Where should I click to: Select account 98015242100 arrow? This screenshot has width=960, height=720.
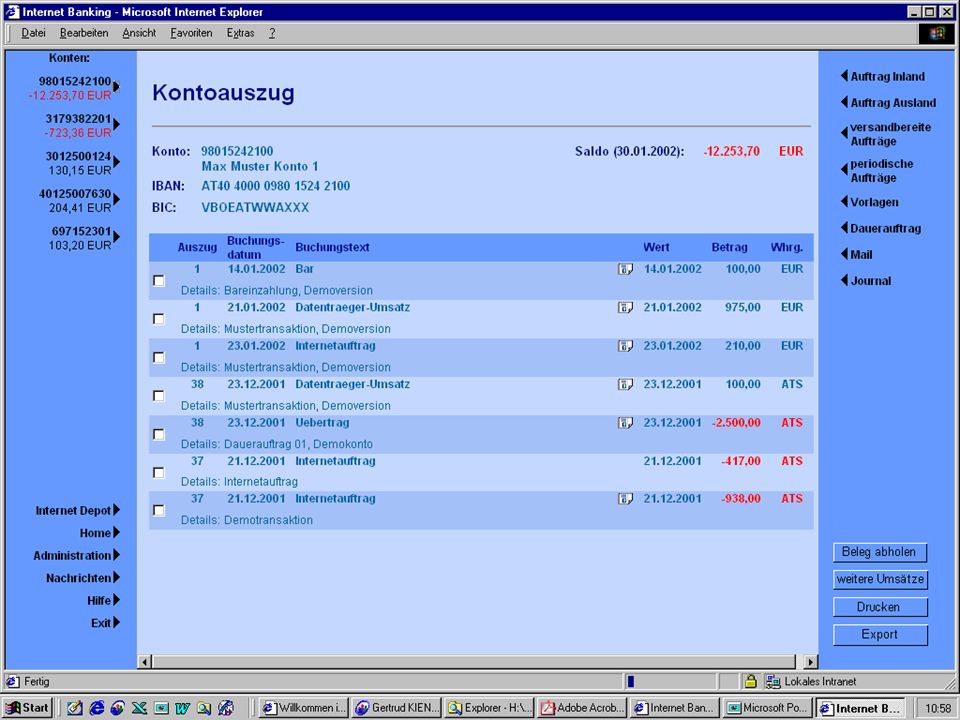click(x=116, y=87)
